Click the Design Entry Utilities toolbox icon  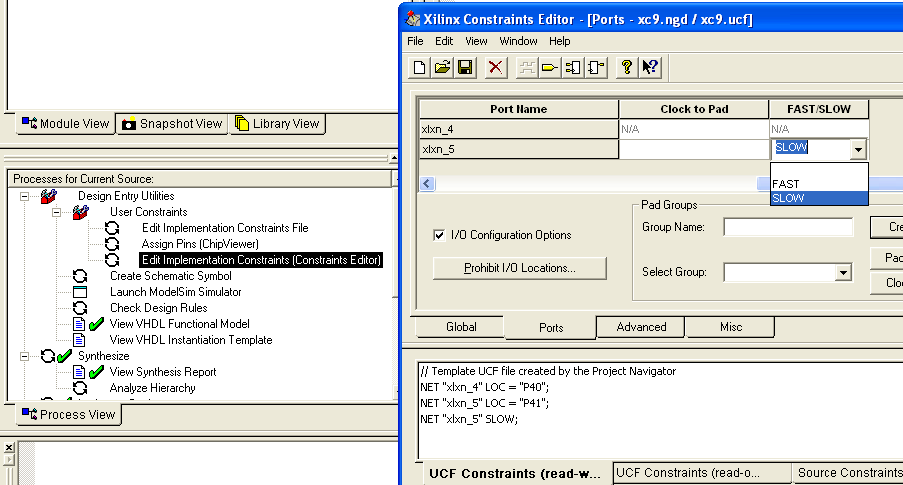[48, 196]
